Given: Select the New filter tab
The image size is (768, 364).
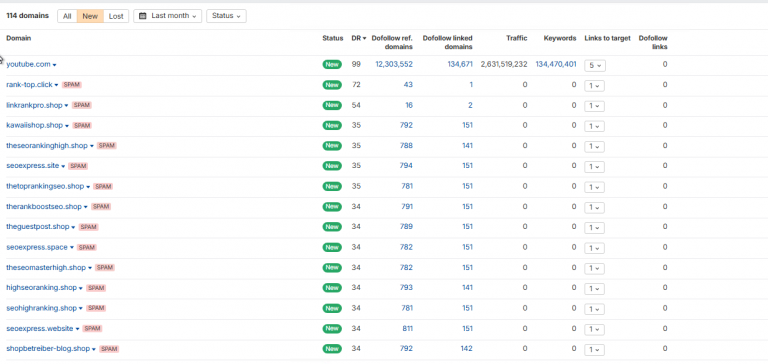Looking at the screenshot, I should (x=90, y=16).
